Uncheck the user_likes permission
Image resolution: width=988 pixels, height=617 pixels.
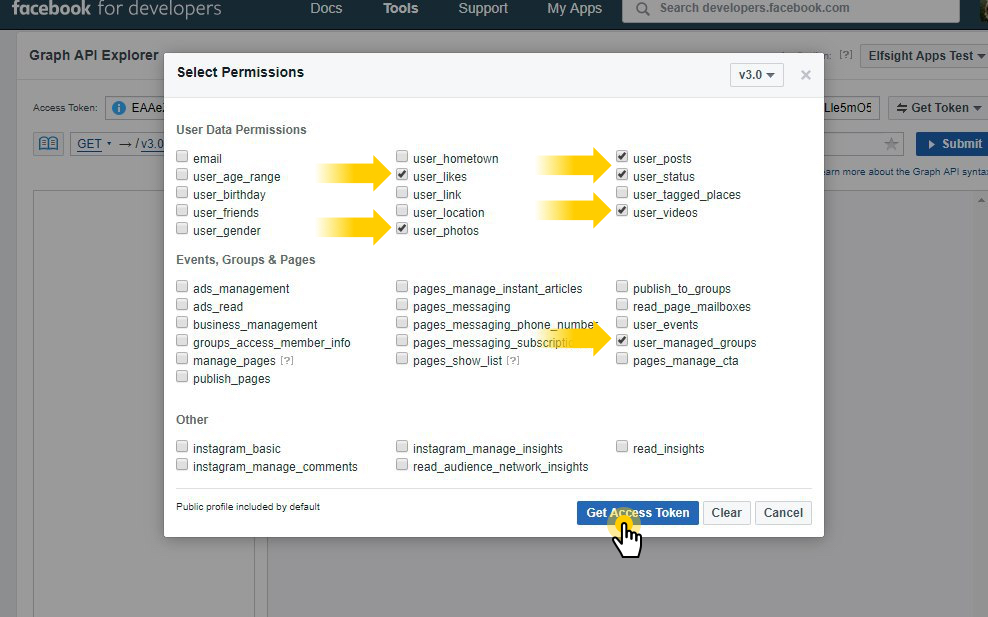tap(402, 175)
